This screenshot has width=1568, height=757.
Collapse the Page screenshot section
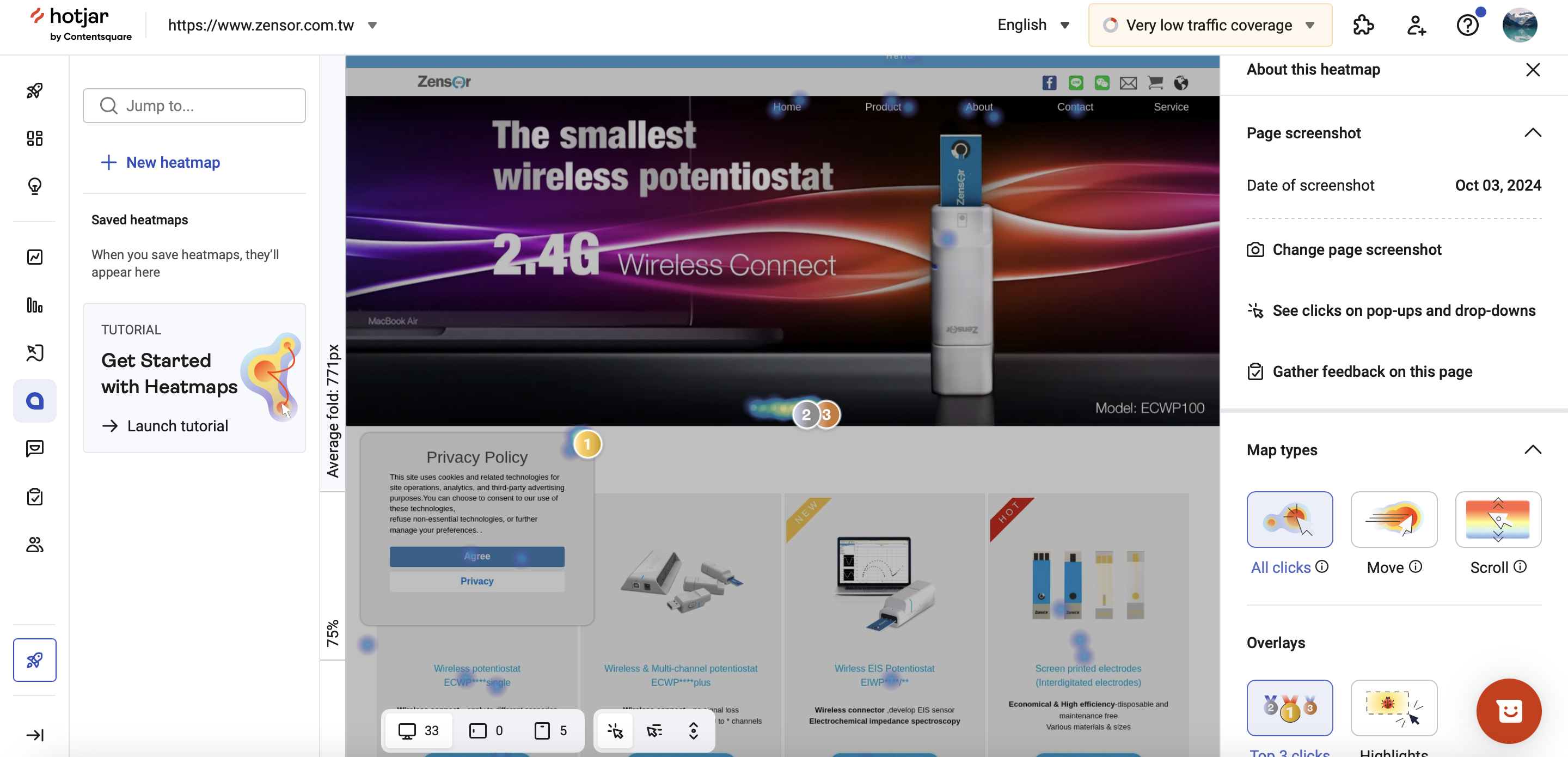[1533, 133]
